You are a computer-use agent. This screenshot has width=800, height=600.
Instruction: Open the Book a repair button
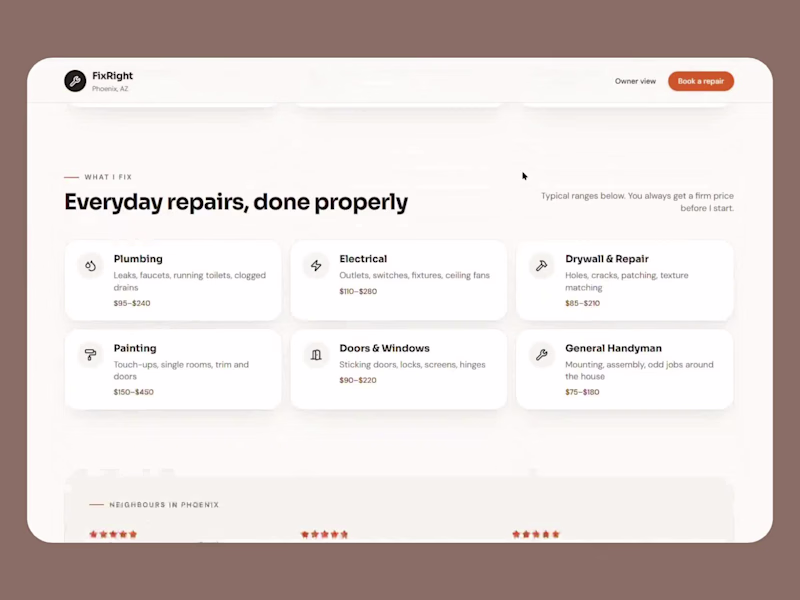click(701, 81)
